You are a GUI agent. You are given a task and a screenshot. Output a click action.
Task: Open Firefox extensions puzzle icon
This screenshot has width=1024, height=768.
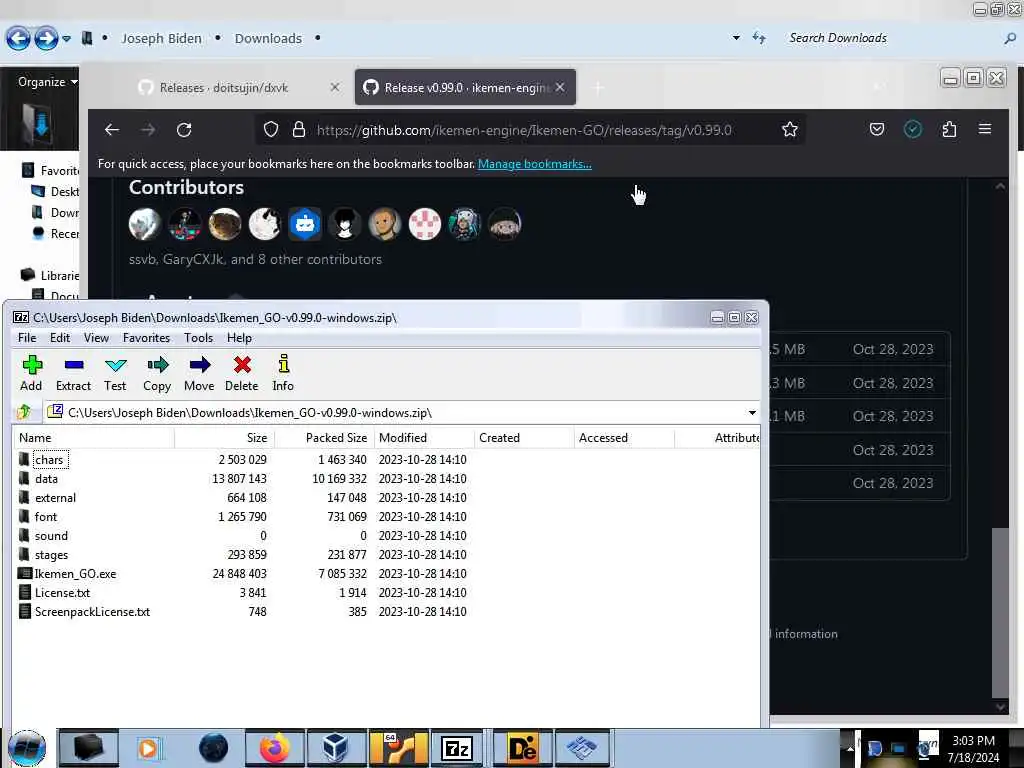point(950,129)
